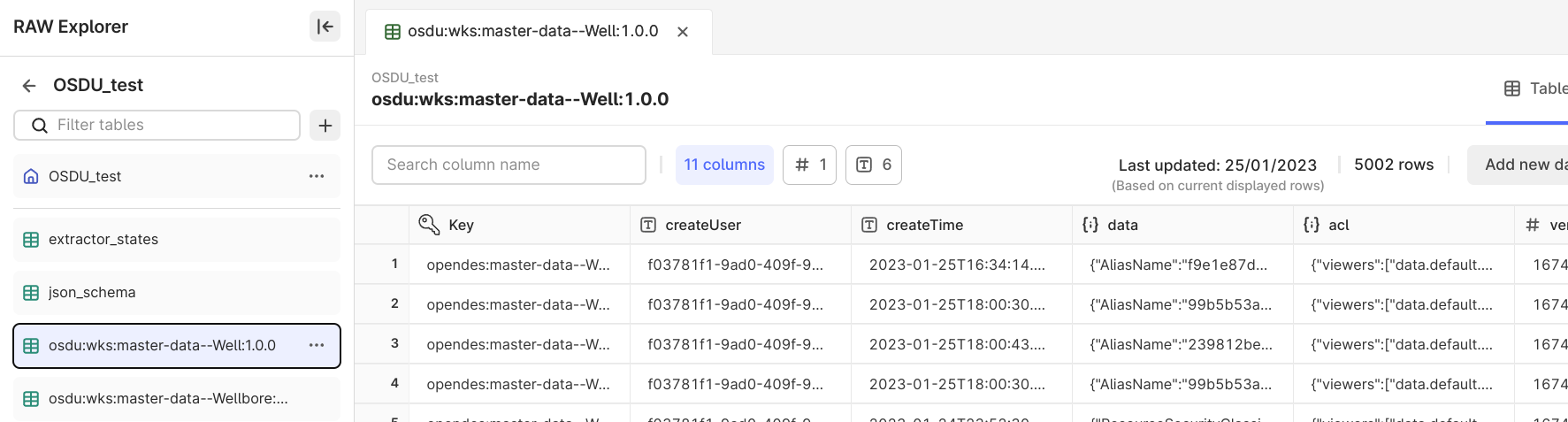Select row 2 Key cell
Screen dimensions: 1568x422
[x=519, y=304]
